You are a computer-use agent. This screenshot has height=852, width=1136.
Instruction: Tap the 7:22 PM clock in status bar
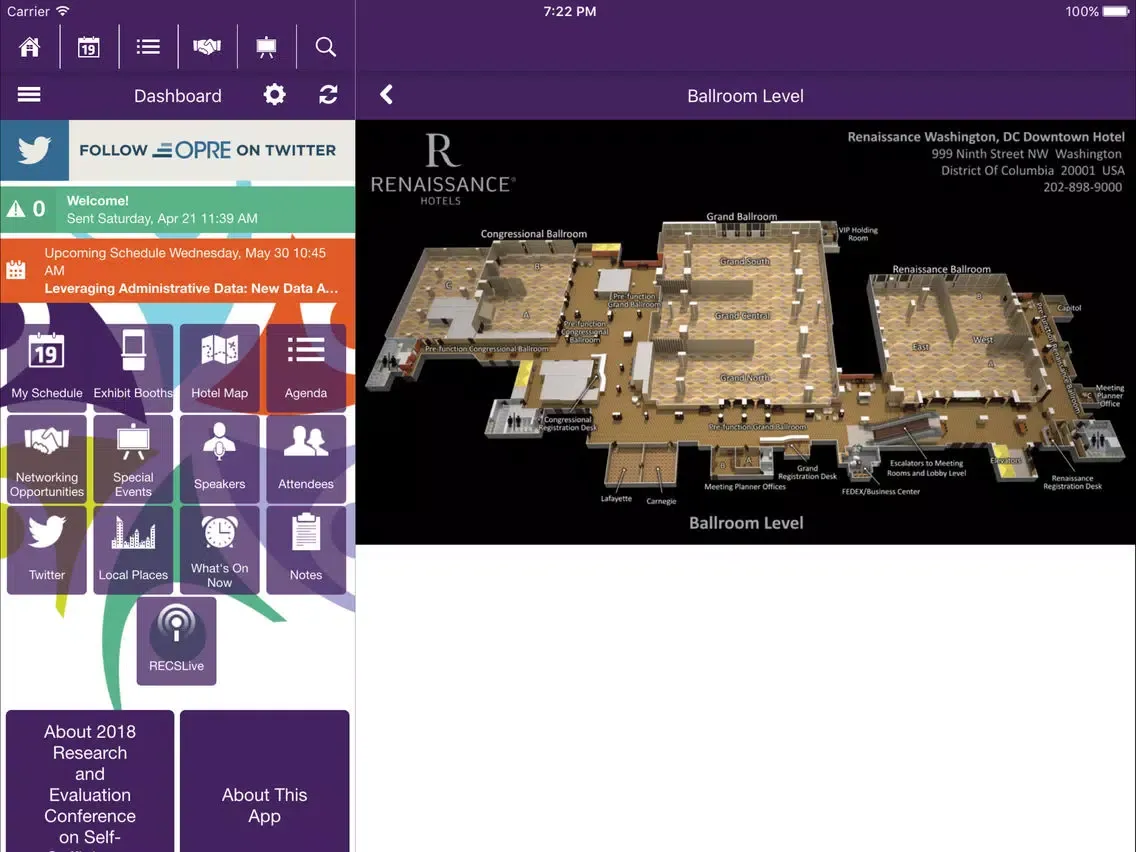point(570,12)
